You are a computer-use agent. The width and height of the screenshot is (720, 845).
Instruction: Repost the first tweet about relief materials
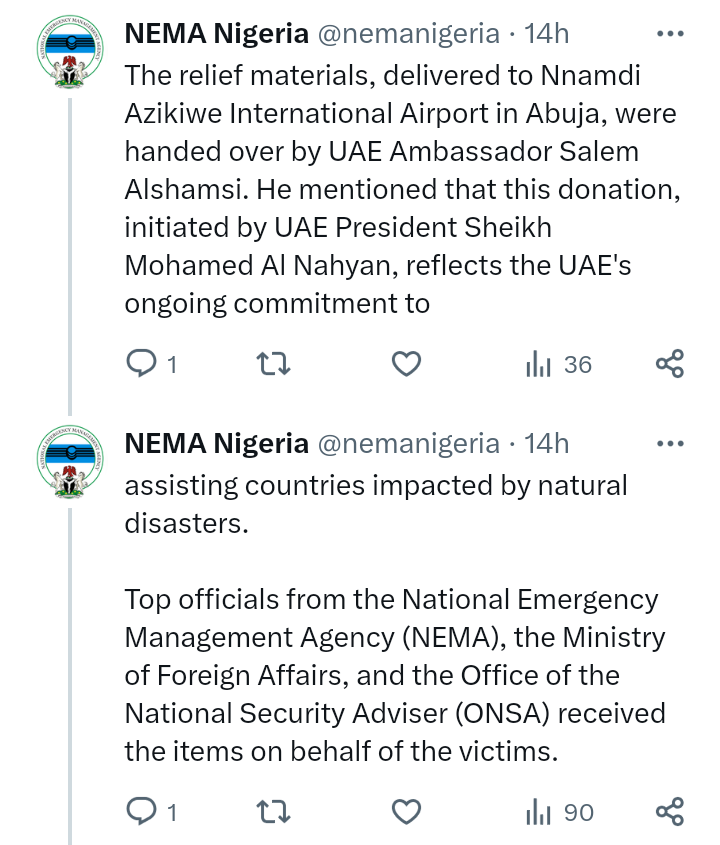(x=273, y=364)
